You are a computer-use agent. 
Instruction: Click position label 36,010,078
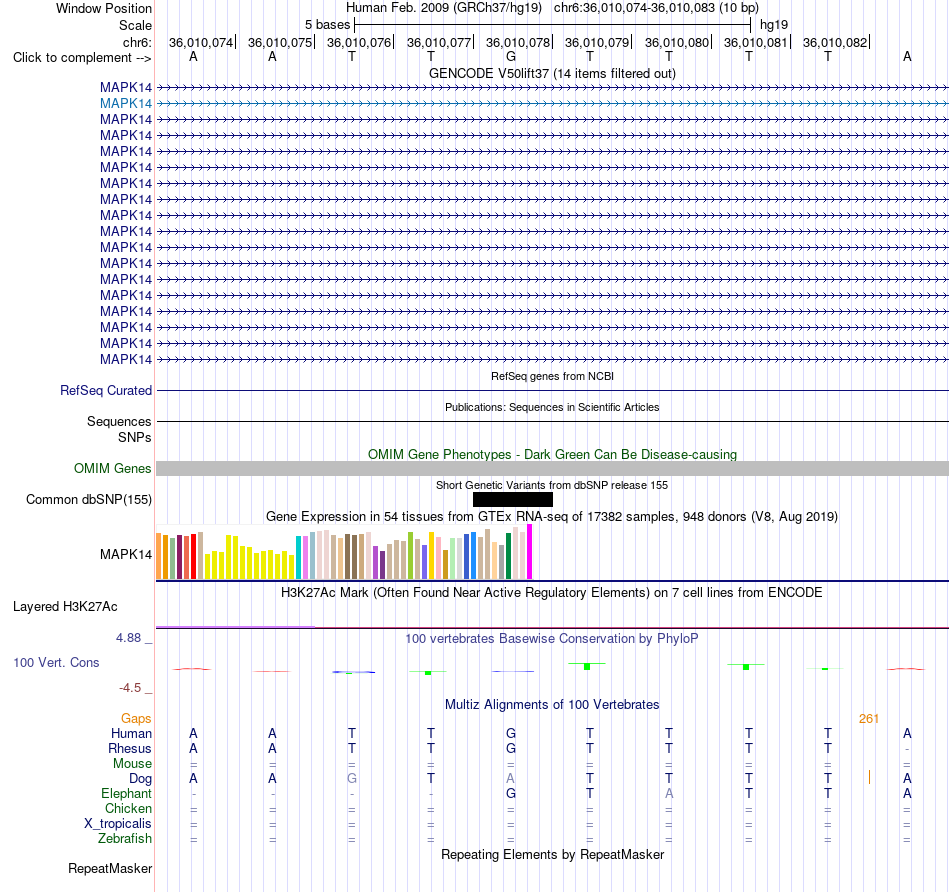pyautogui.click(x=518, y=42)
